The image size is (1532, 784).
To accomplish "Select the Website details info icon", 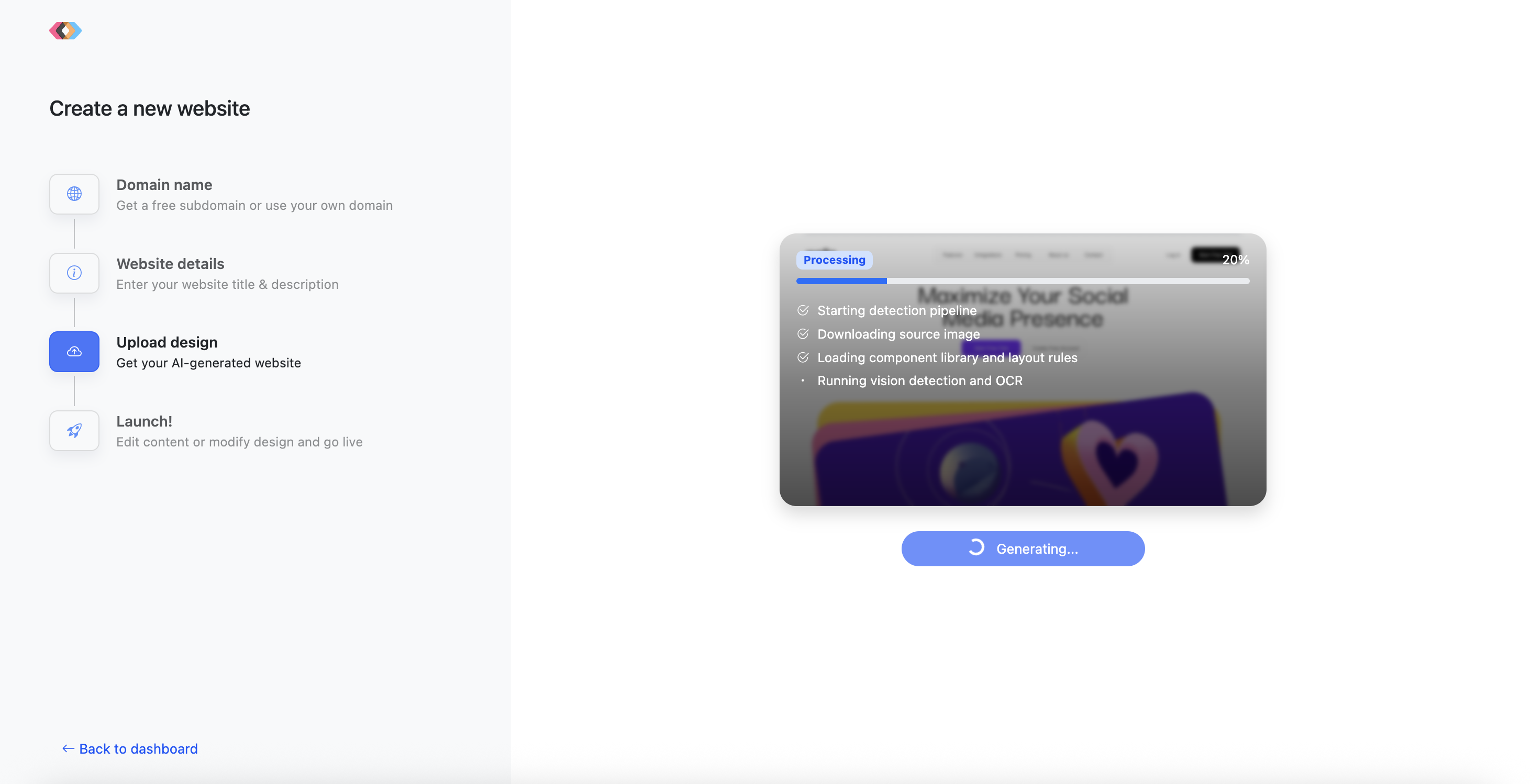I will pyautogui.click(x=74, y=273).
